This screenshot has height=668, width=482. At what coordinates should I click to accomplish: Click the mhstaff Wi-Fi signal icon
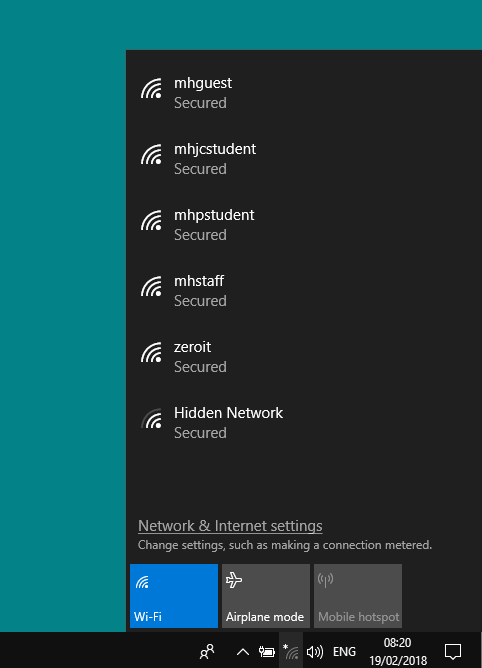point(151,286)
